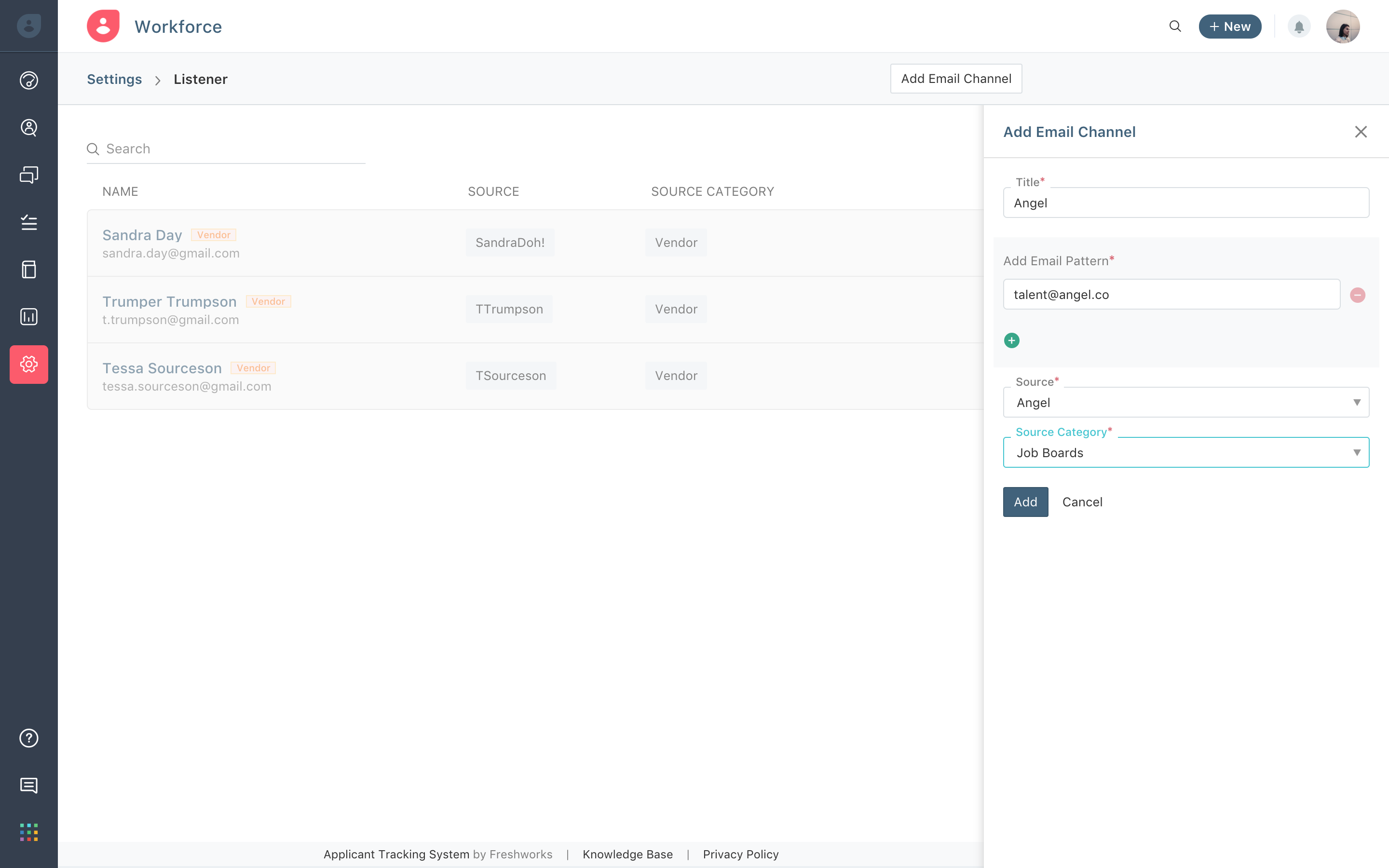Viewport: 1389px width, 868px height.
Task: Open the Knowledge Base link
Action: (x=627, y=854)
